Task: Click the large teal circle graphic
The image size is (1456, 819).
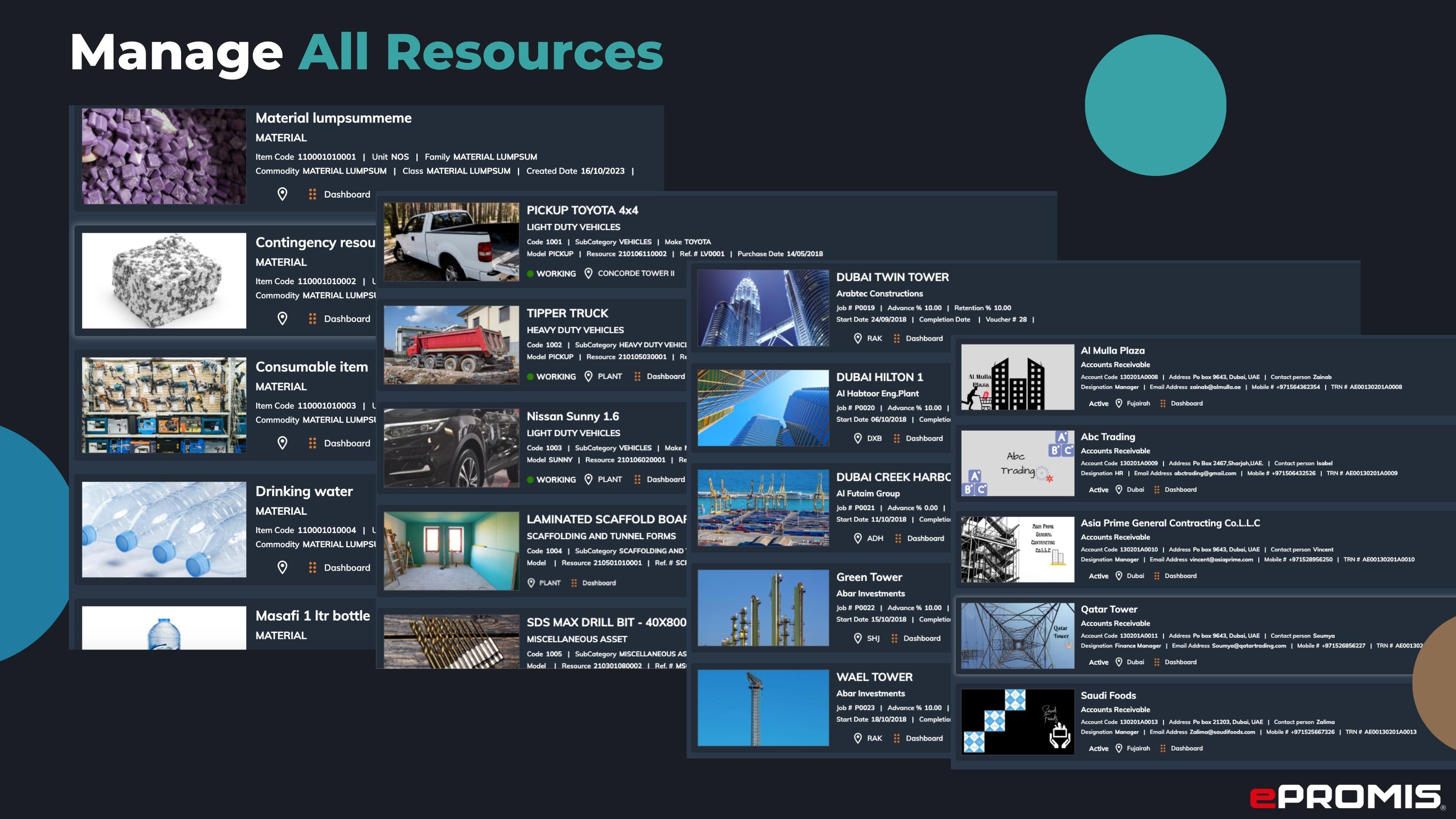Action: [1155, 105]
